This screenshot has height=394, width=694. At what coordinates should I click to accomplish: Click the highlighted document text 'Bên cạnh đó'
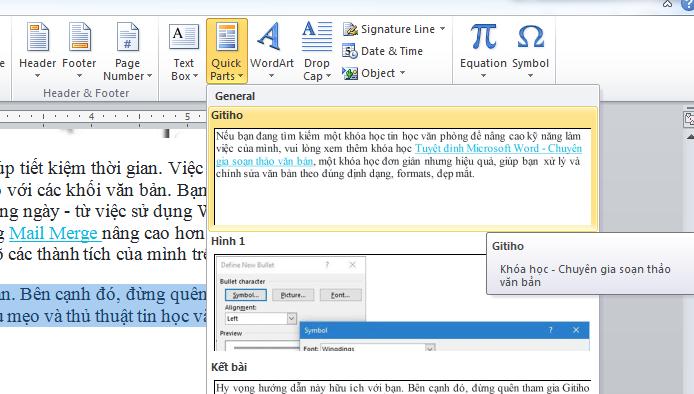[69, 294]
